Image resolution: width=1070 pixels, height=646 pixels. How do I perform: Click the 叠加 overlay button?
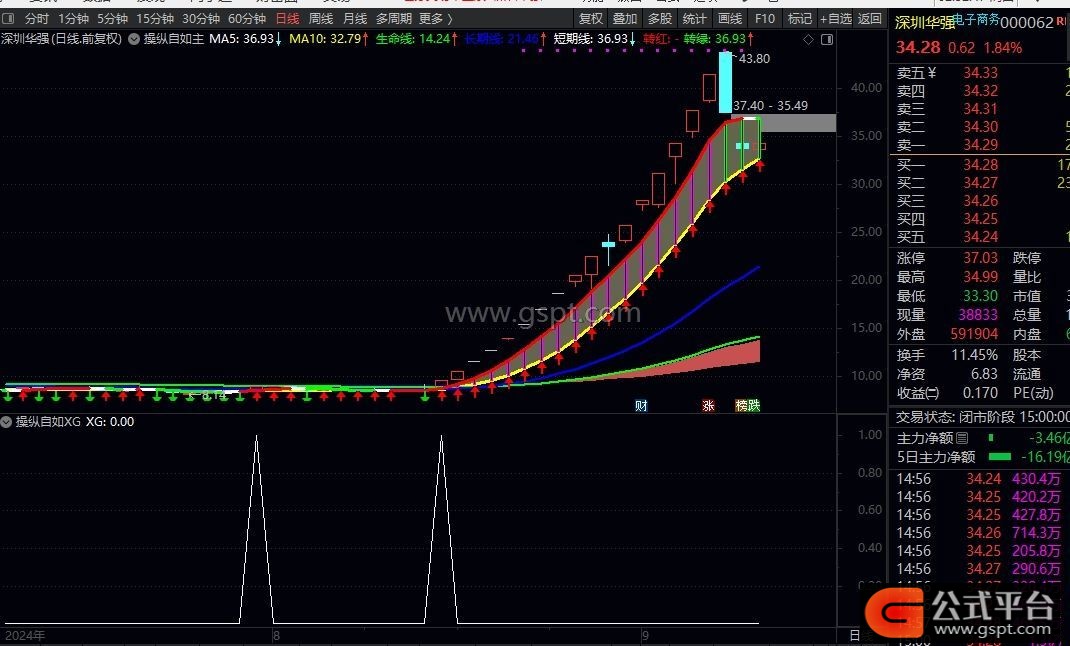[x=624, y=18]
